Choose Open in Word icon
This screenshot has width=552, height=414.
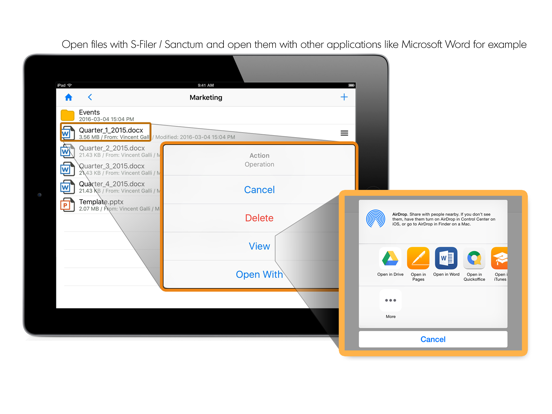coord(446,258)
